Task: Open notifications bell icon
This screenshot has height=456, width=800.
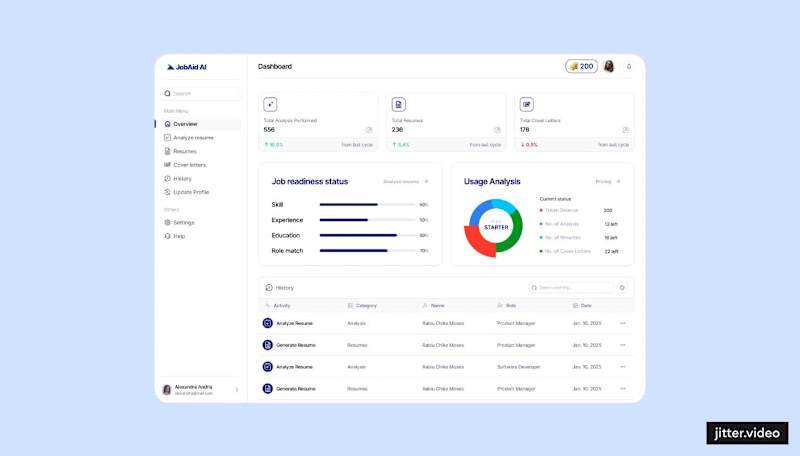Action: [x=629, y=67]
